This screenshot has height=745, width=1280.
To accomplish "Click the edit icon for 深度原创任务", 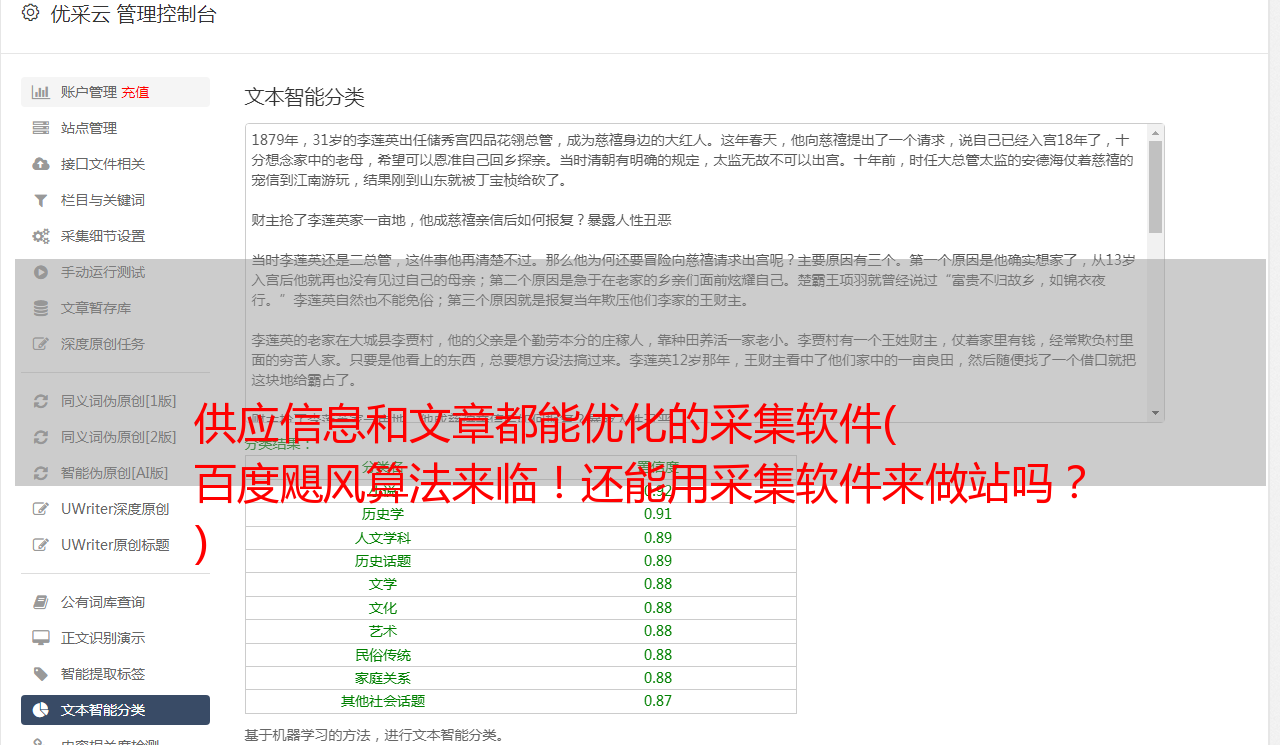I will pos(41,344).
